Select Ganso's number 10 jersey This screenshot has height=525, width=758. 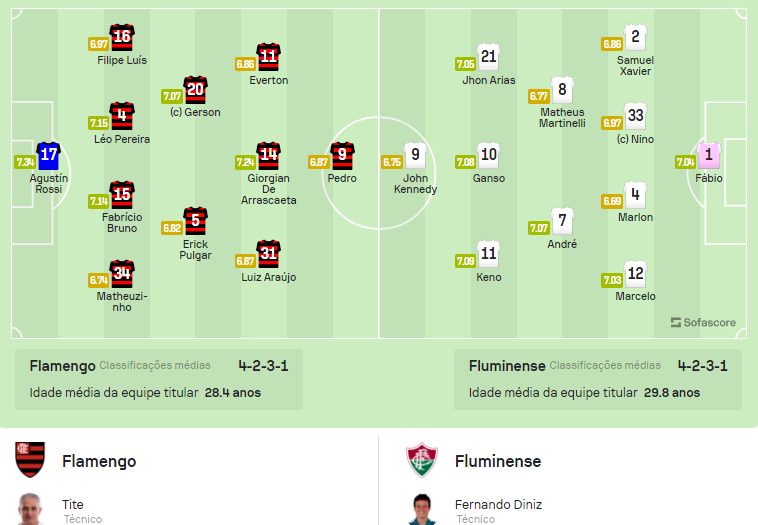pyautogui.click(x=488, y=155)
